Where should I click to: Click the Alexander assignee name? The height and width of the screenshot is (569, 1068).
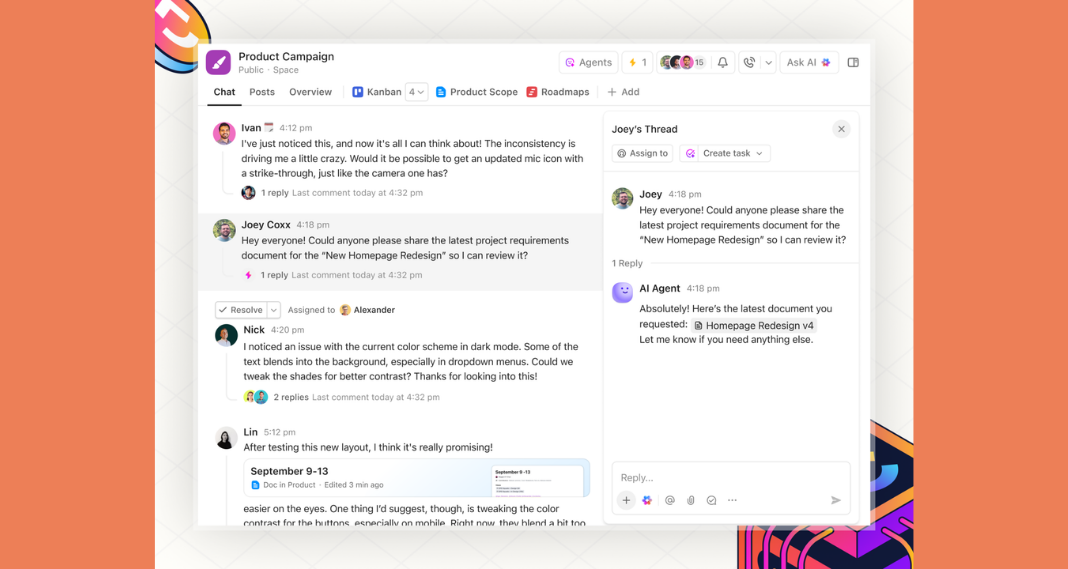pyautogui.click(x=374, y=310)
